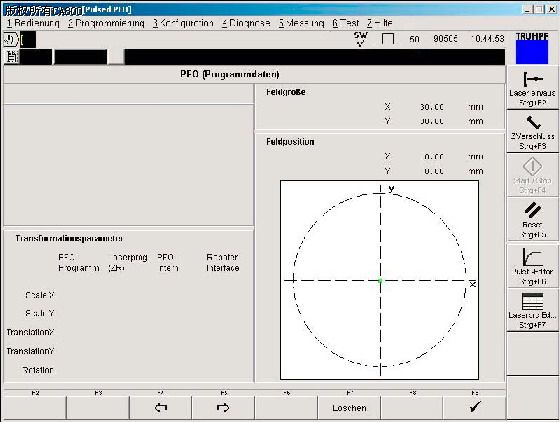This screenshot has height=422, width=560.
Task: Click the Laser ein/aus icon button
Action: [532, 88]
